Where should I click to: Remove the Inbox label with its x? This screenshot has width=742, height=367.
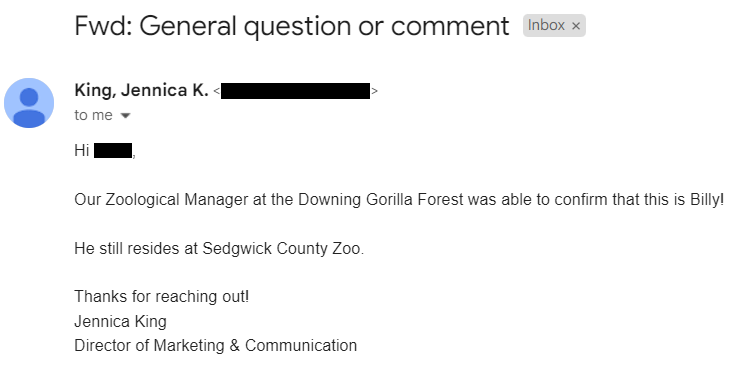point(575,26)
